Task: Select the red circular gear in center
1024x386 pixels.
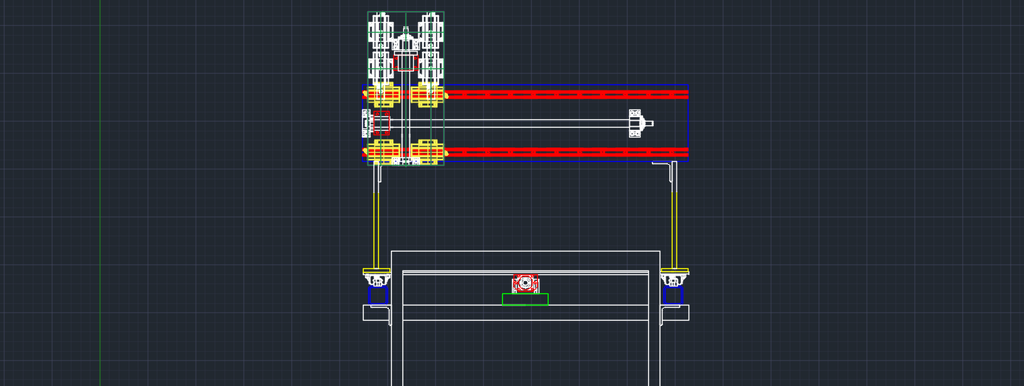Action: click(525, 283)
